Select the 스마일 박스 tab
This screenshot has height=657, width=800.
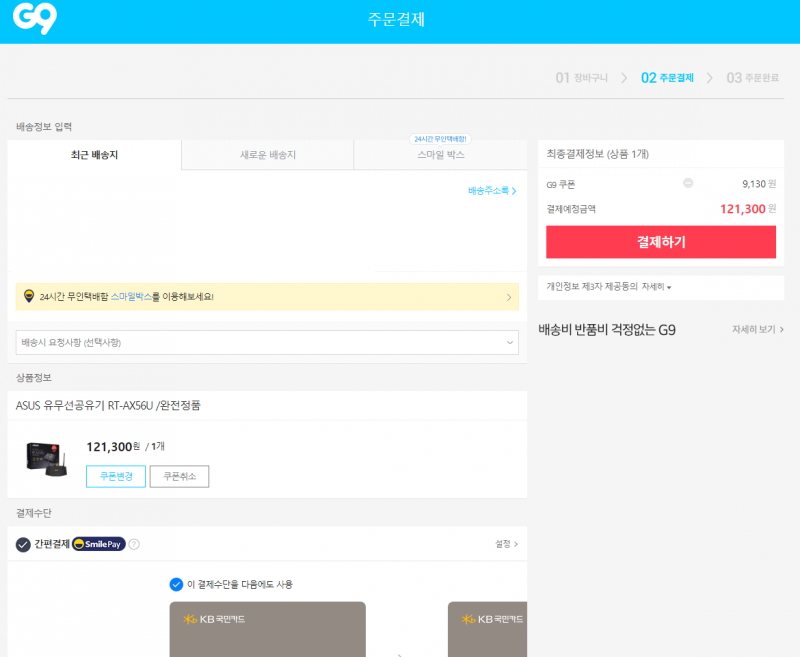pyautogui.click(x=440, y=155)
